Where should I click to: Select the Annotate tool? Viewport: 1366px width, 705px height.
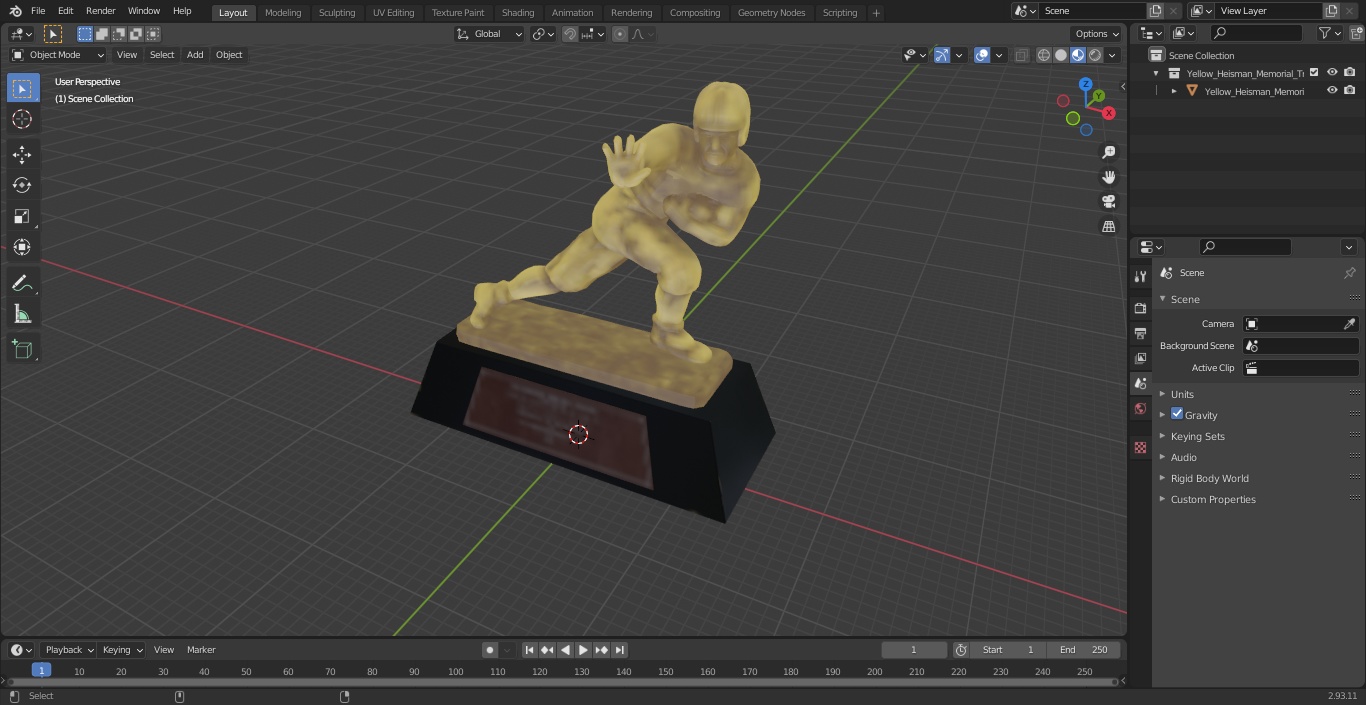(x=22, y=284)
